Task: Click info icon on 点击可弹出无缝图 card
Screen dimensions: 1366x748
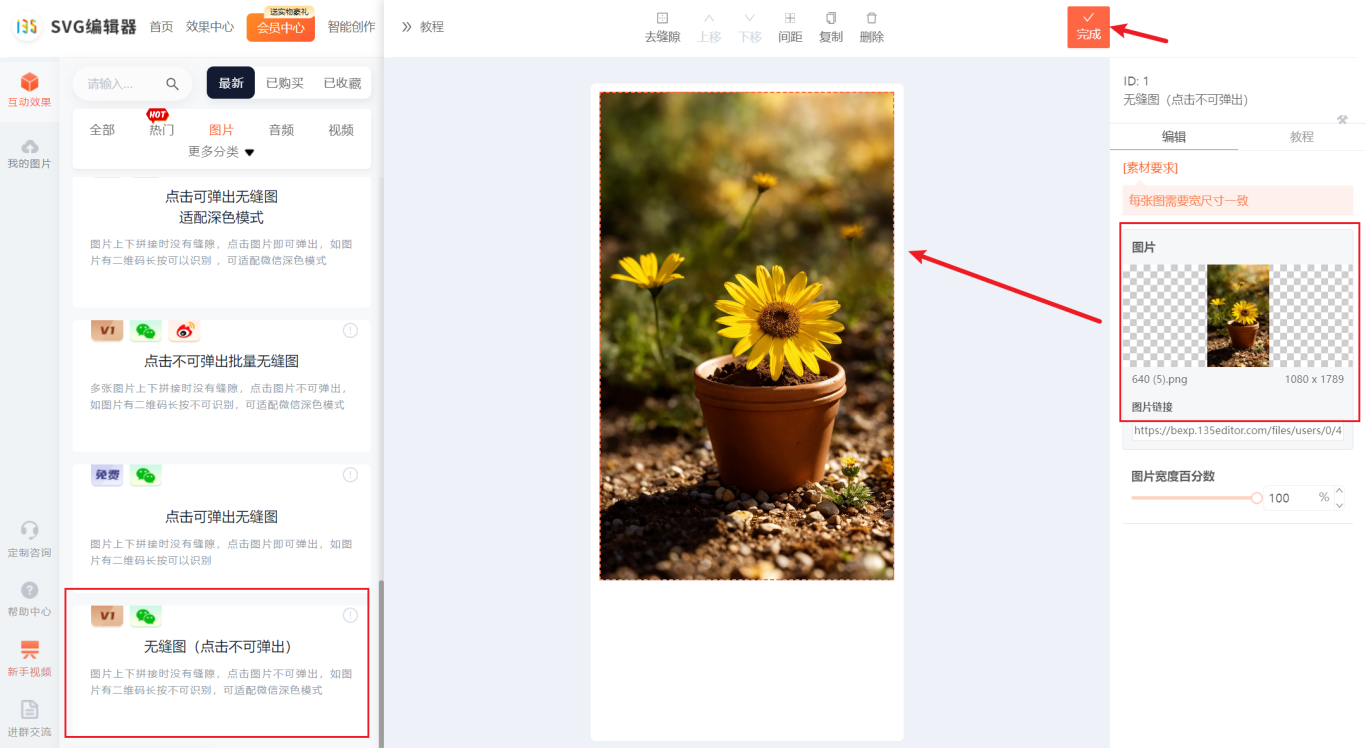Action: click(x=350, y=475)
